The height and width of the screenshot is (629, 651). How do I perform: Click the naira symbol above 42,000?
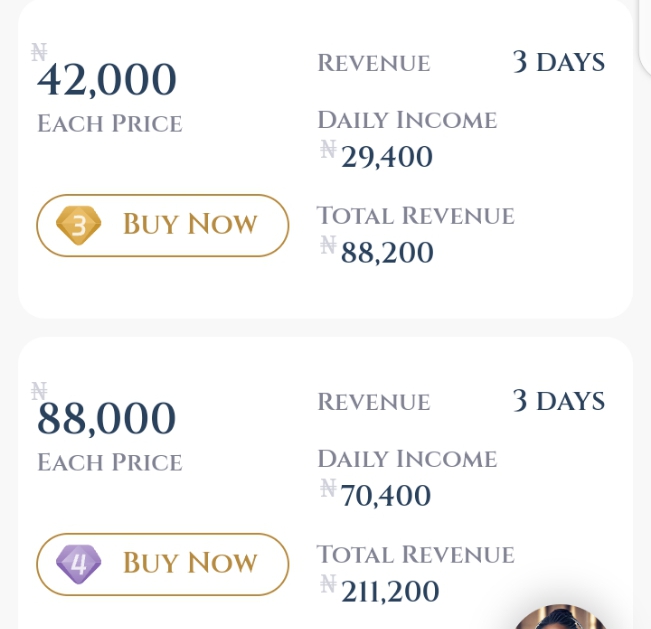tap(39, 52)
